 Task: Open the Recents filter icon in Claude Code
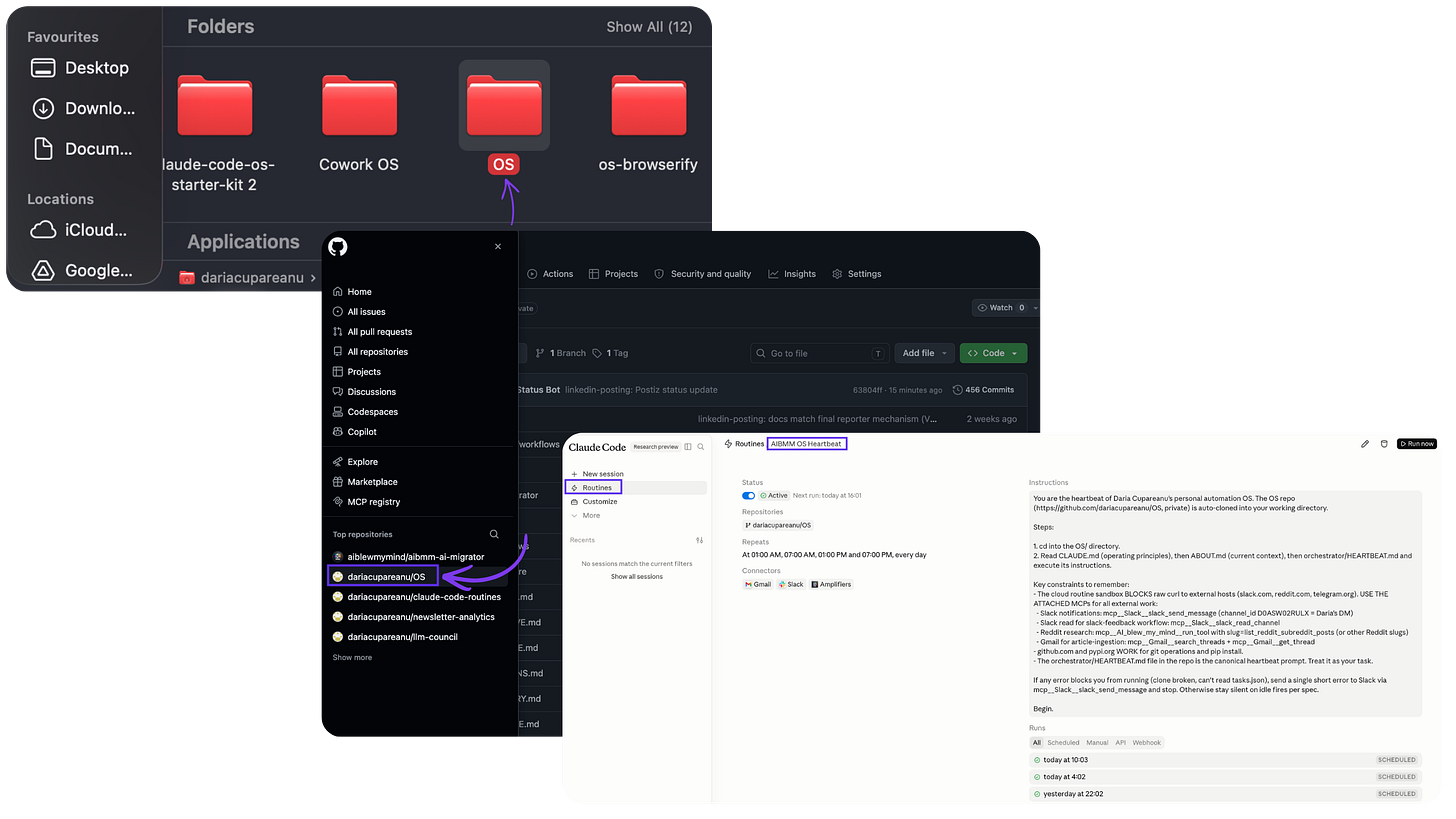click(x=699, y=540)
